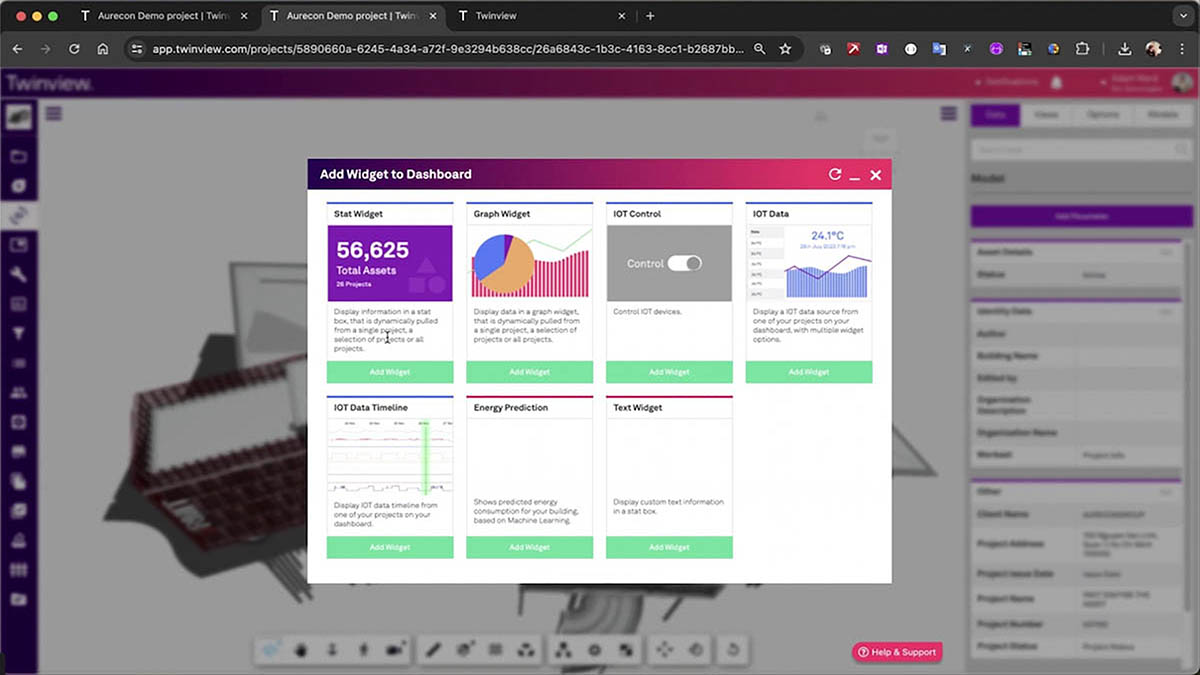Expand the right panel hamburger menu
Screen dimensions: 1200x675
click(948, 114)
